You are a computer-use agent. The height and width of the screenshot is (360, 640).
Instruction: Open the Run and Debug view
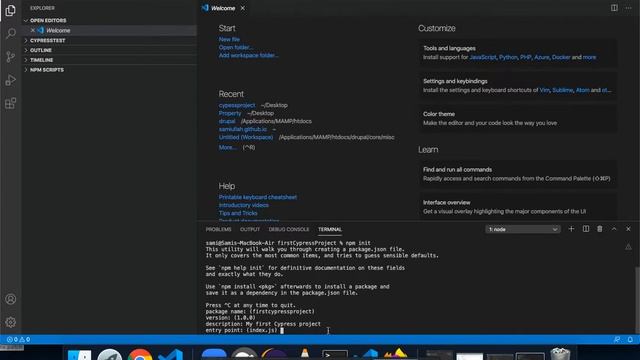tap(11, 80)
